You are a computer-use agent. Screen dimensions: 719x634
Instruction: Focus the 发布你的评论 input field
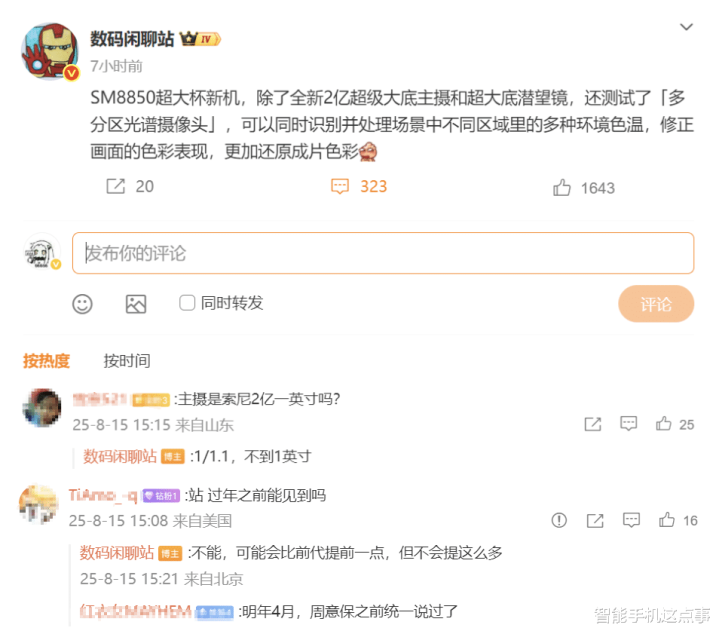tap(383, 253)
